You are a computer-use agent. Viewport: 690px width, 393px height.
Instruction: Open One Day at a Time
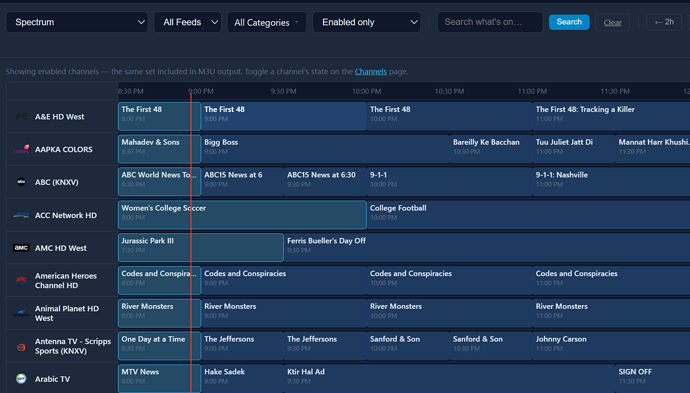pyautogui.click(x=159, y=345)
